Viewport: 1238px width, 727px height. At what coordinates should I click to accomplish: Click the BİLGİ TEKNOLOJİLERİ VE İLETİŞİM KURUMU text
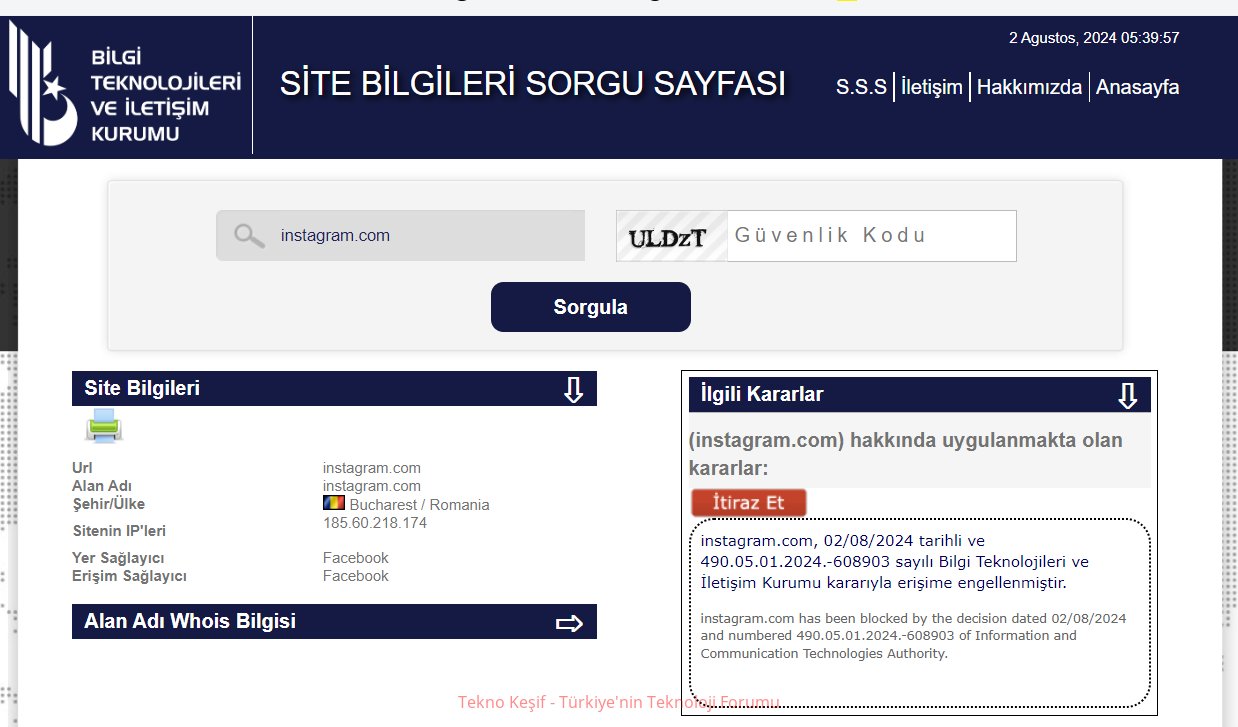pos(165,95)
